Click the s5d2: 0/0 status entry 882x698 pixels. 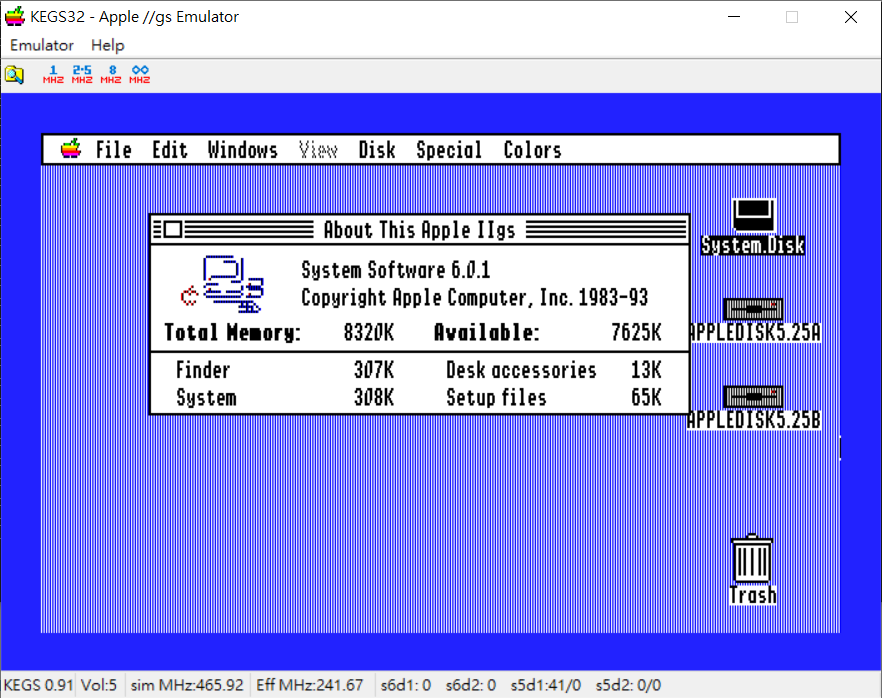[x=628, y=685]
